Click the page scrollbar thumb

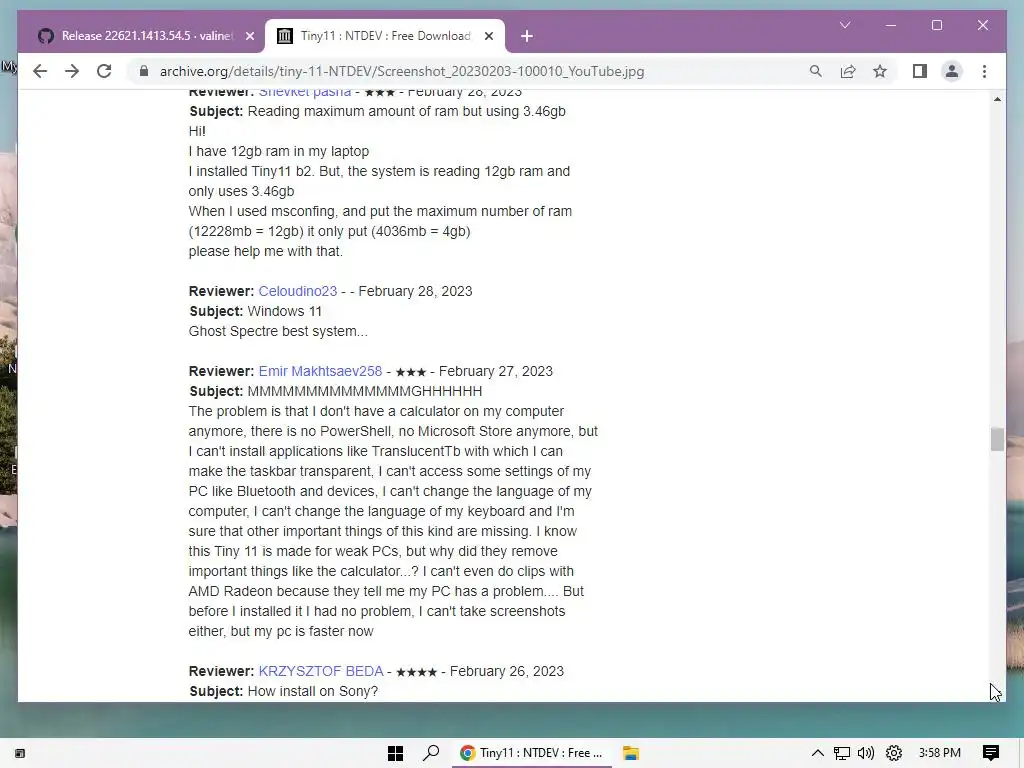(x=997, y=440)
